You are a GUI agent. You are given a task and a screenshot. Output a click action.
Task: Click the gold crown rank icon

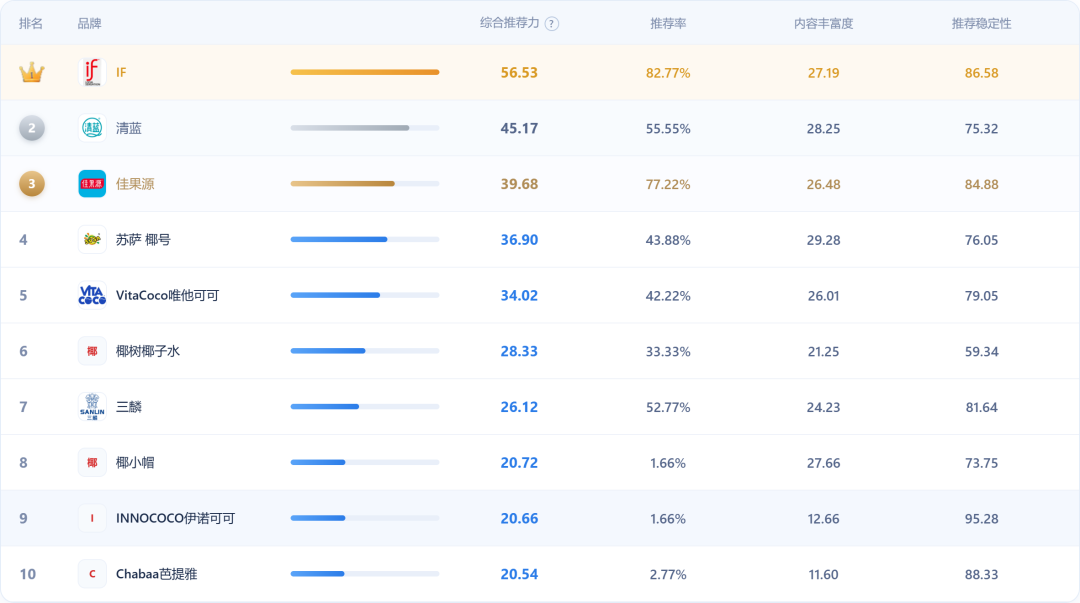(32, 72)
